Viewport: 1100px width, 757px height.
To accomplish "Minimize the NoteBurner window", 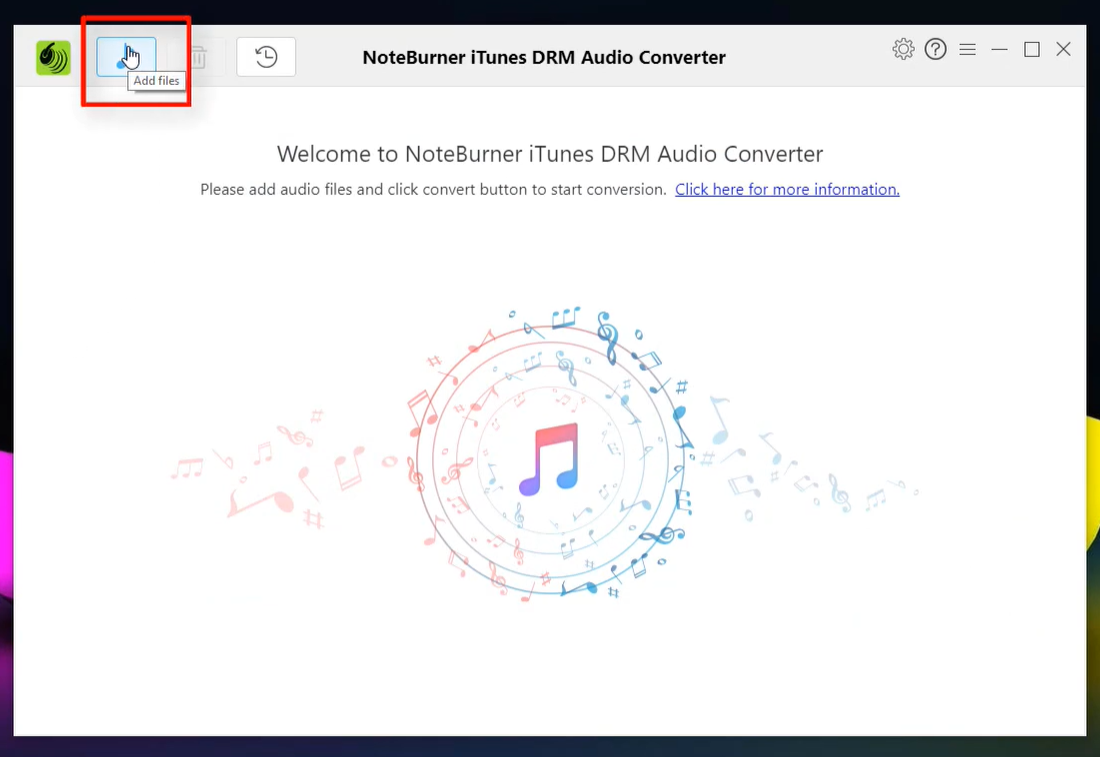I will coord(999,49).
